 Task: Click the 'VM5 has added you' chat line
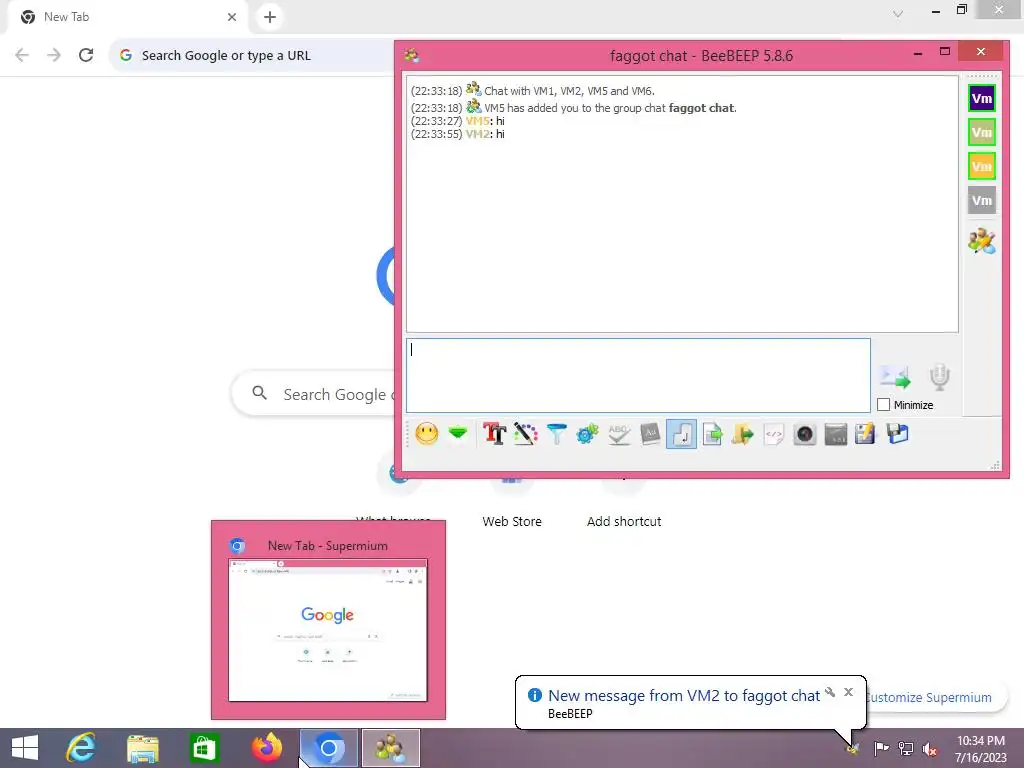coord(573,108)
